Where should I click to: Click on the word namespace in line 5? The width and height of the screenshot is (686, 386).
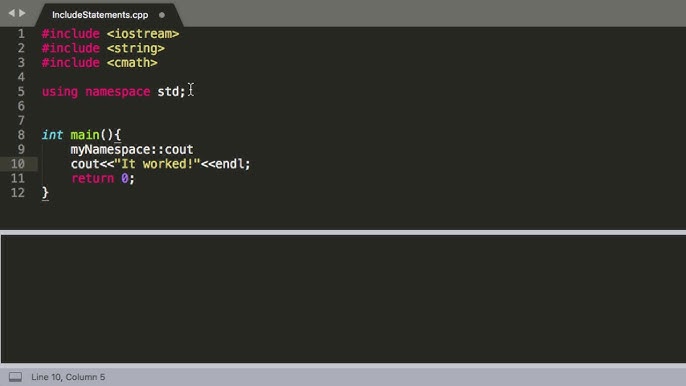coord(118,91)
